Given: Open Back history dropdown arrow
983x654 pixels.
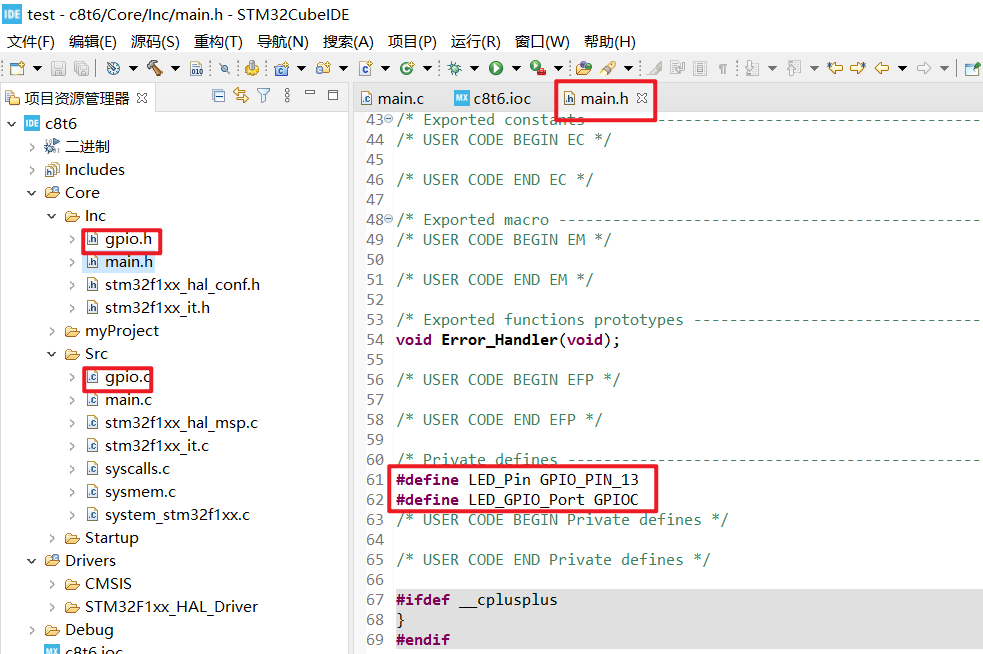Looking at the screenshot, I should 902,68.
